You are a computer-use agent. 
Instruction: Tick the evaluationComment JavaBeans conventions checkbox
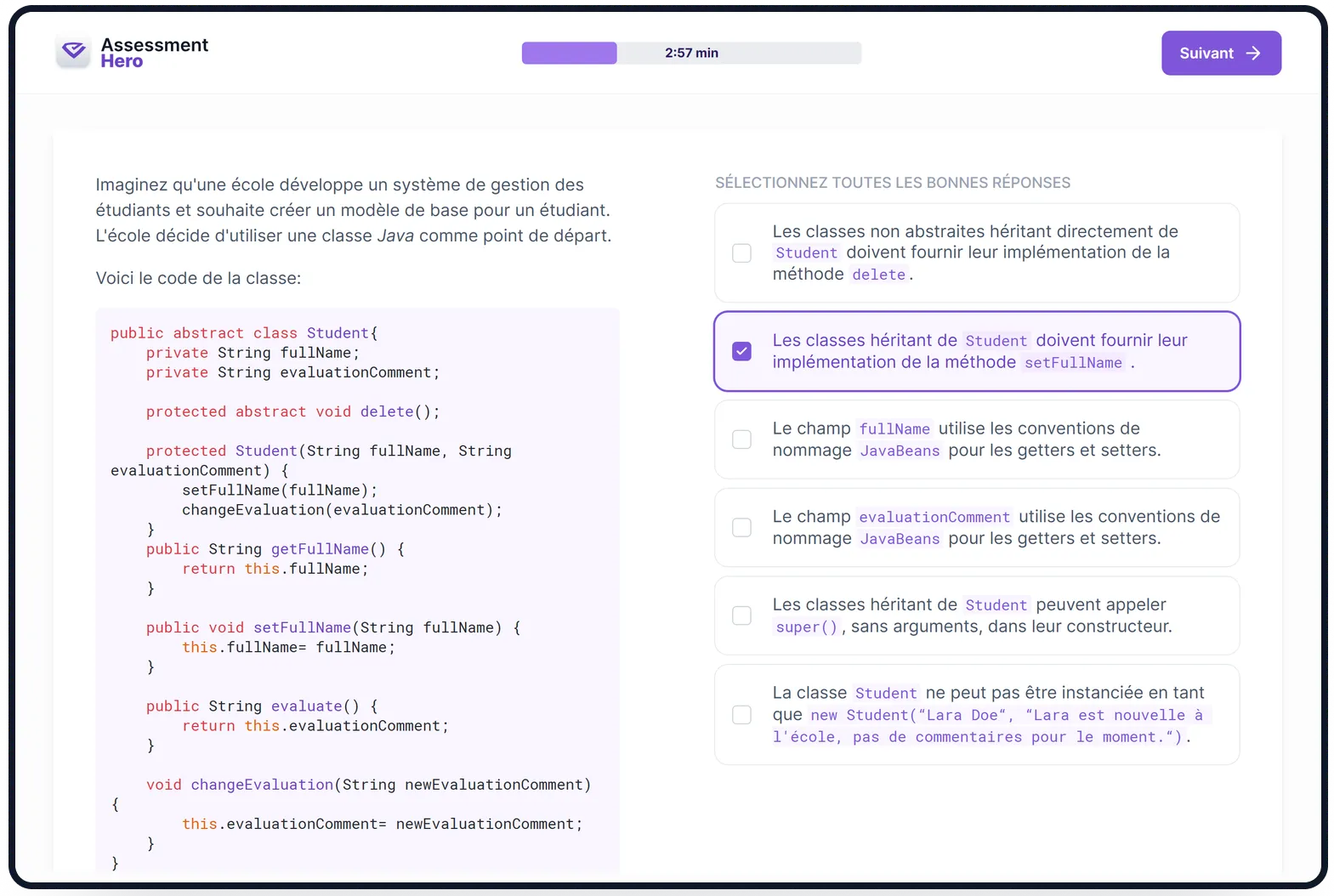(741, 528)
